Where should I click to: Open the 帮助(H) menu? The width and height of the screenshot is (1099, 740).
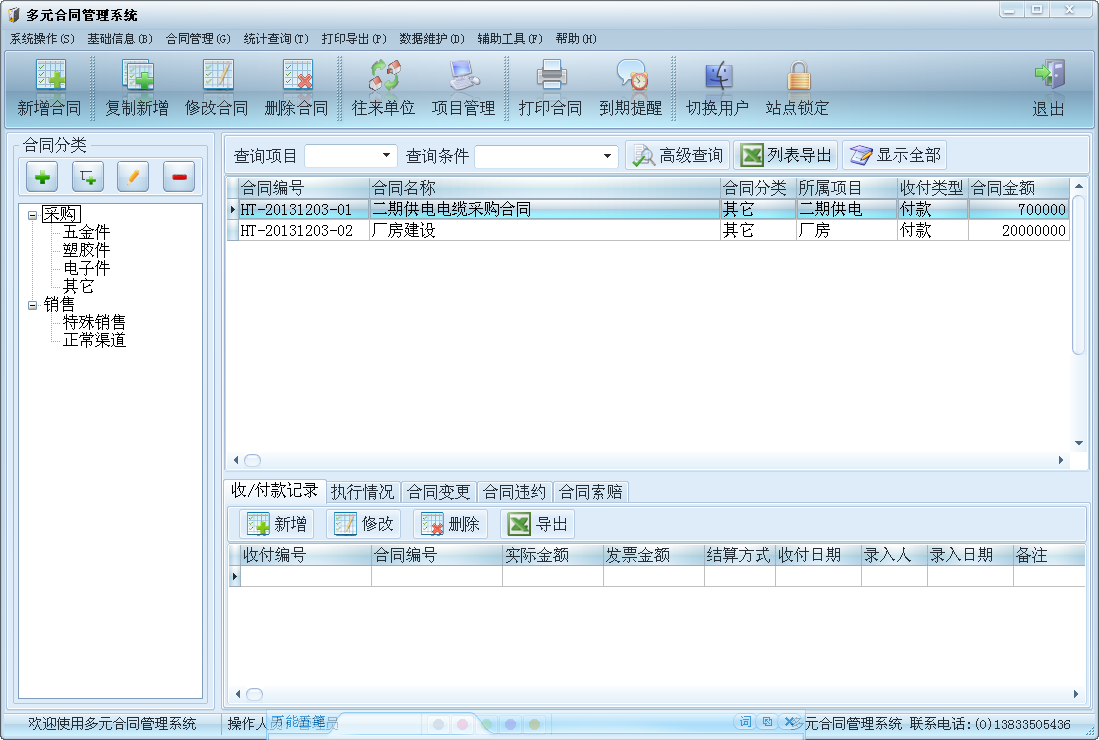pyautogui.click(x=576, y=39)
